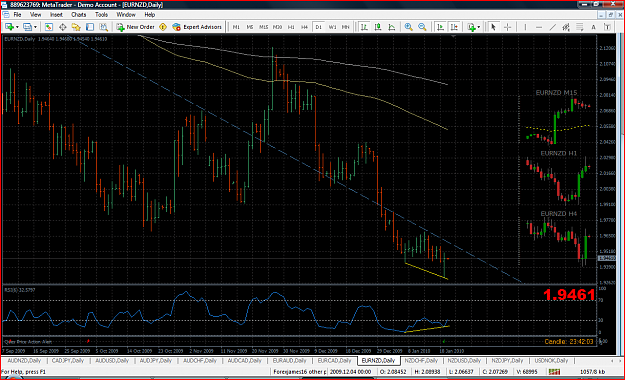Open the Indicators dropdown arrow
Screen dimensions: 625x380
(x=479, y=27)
